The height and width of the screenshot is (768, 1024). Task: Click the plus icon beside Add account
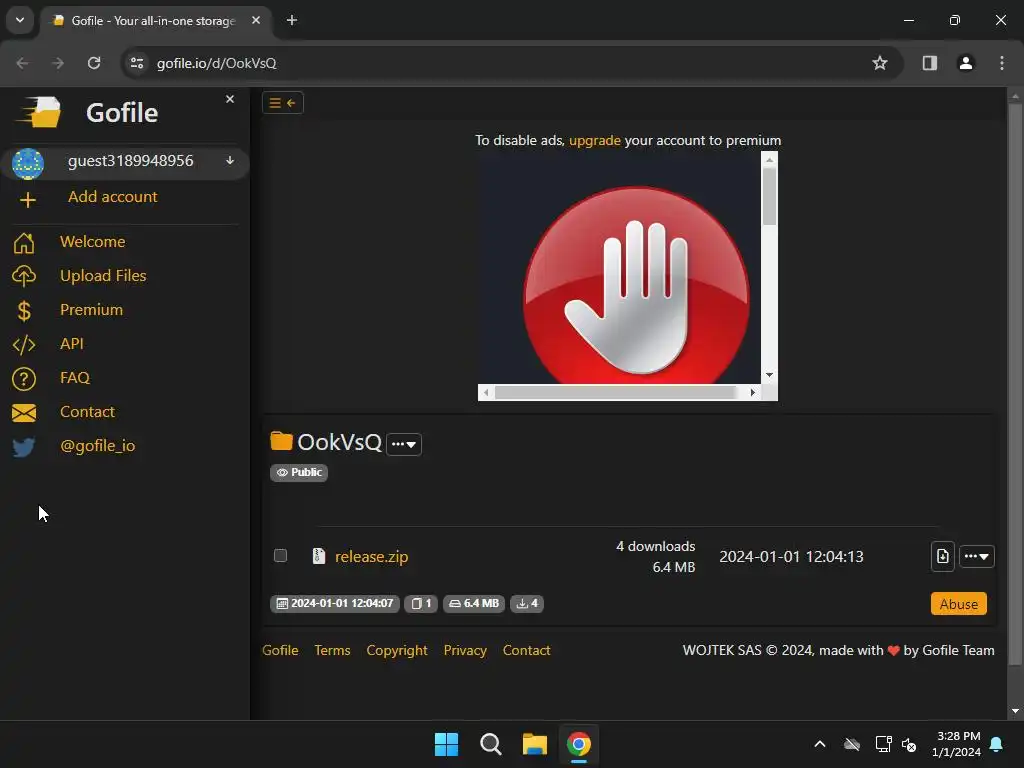point(27,200)
